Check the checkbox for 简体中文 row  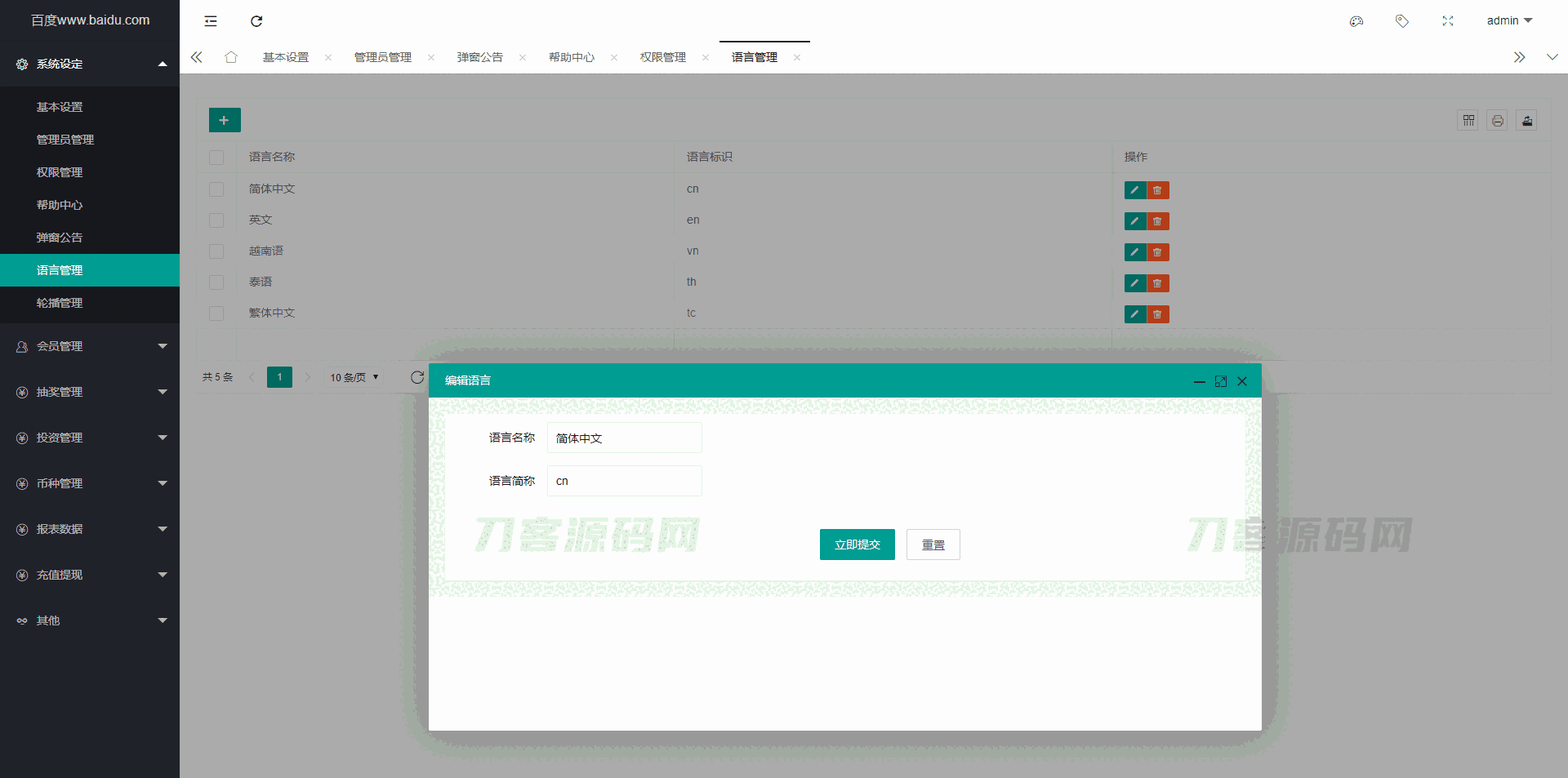pyautogui.click(x=216, y=189)
